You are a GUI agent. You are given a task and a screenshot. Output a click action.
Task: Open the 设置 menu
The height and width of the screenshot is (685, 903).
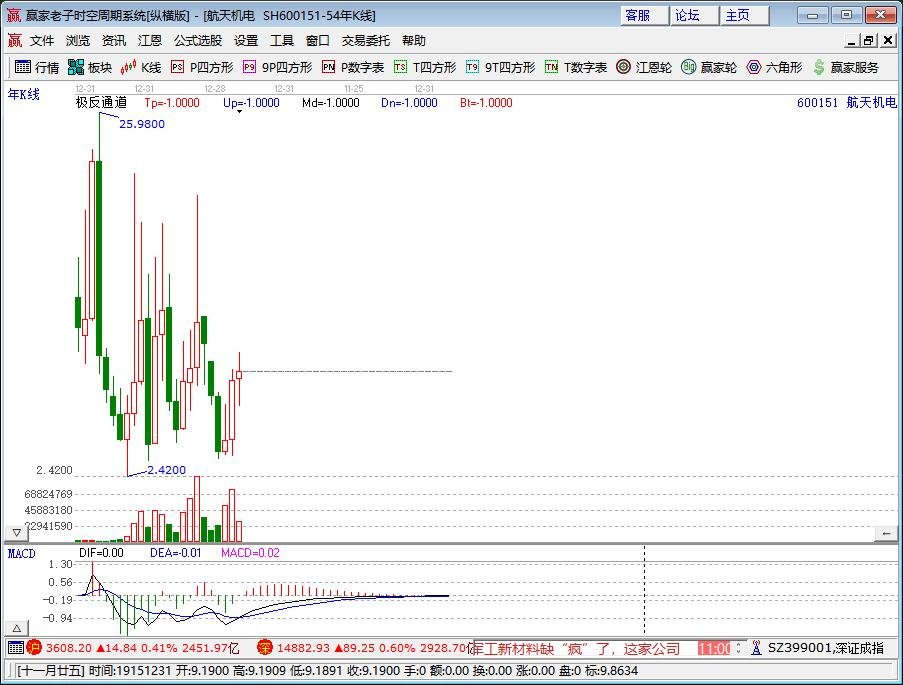coord(246,40)
